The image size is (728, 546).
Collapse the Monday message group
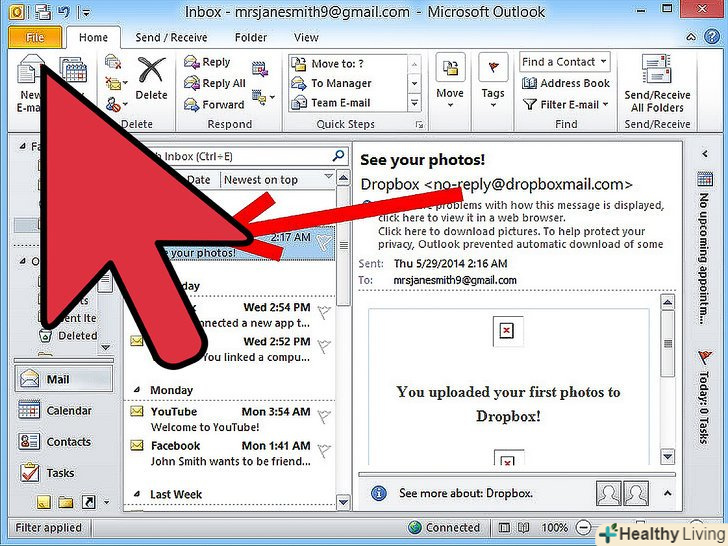click(136, 390)
